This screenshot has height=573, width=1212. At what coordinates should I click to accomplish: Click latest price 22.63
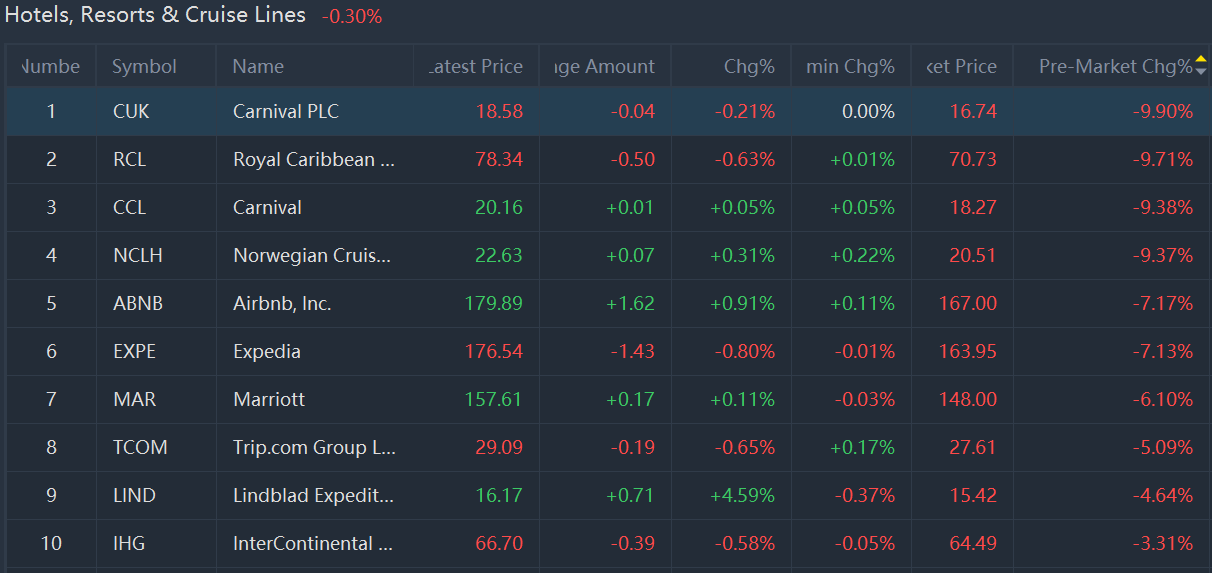pyautogui.click(x=499, y=255)
